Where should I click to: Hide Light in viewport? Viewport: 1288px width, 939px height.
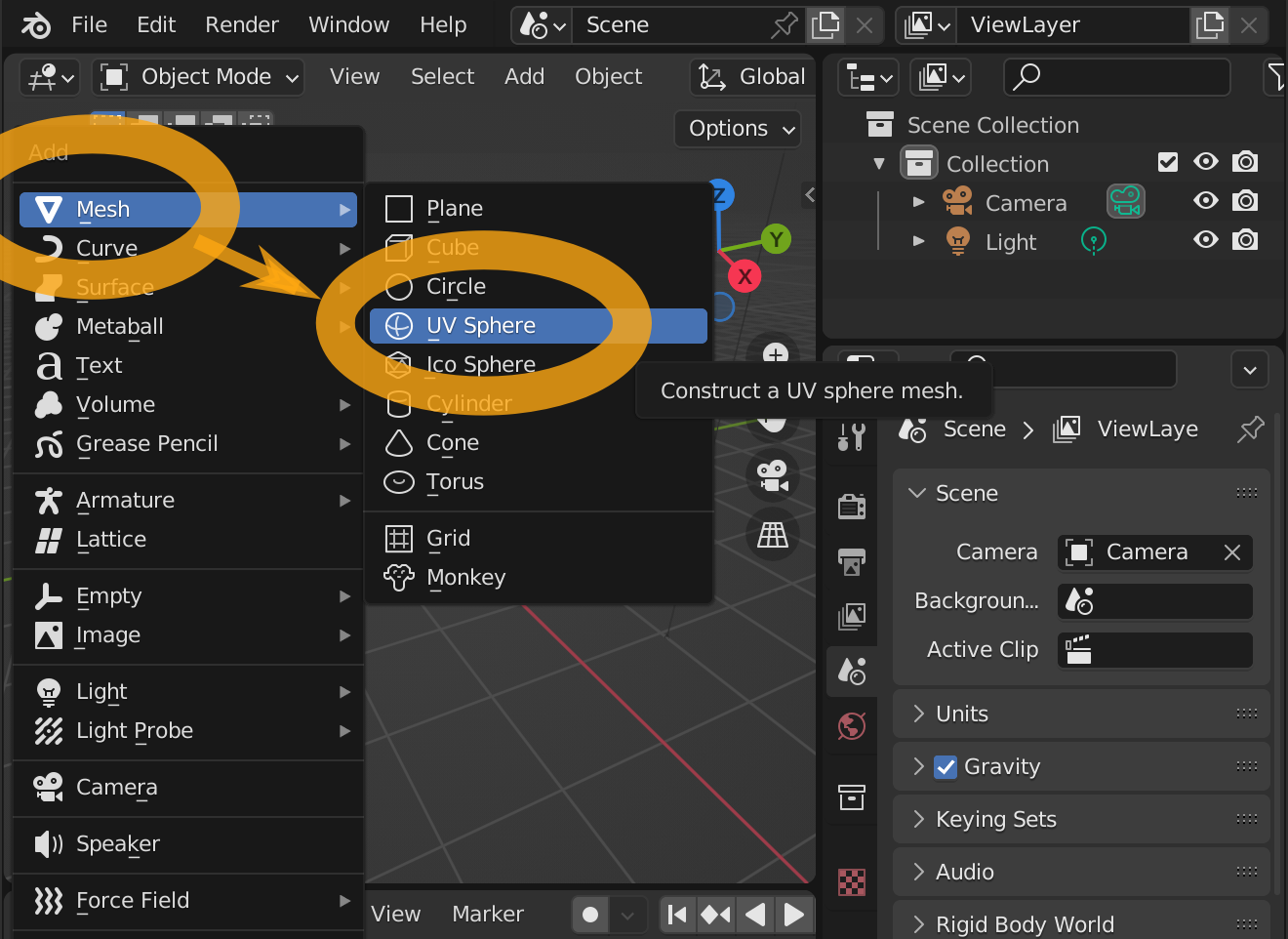coord(1206,240)
